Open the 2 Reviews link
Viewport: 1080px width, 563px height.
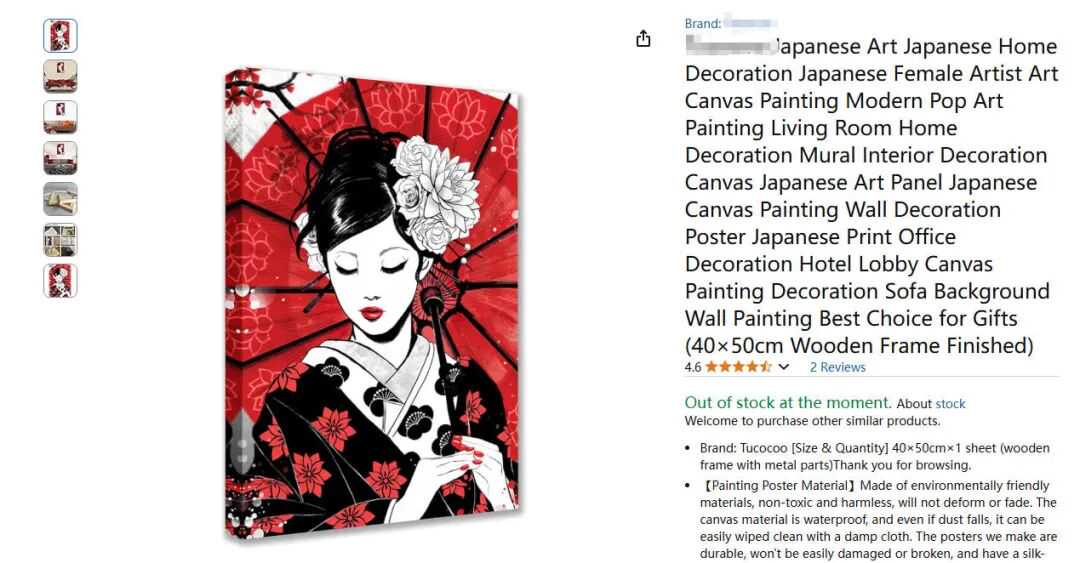pos(838,367)
